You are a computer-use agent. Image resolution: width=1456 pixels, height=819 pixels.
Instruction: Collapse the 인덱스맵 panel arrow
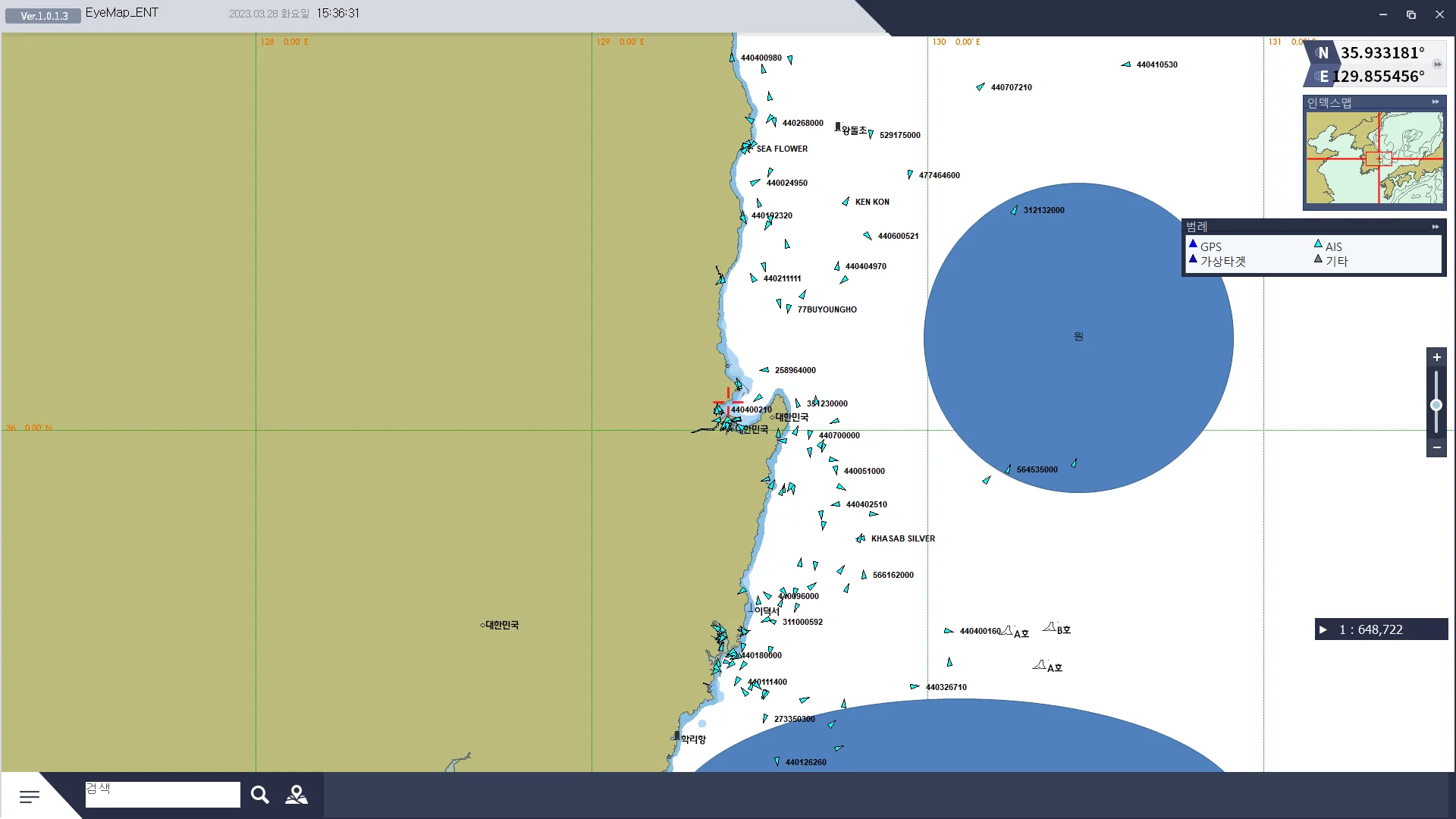point(1436,102)
